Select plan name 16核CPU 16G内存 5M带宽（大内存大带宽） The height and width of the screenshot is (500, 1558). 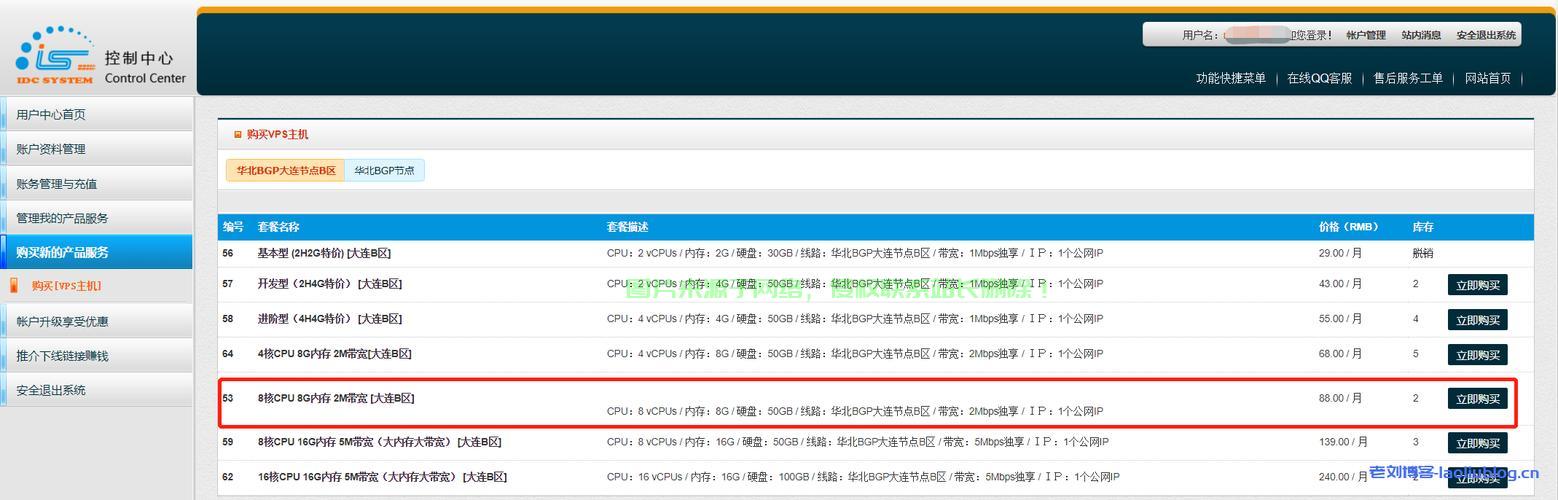[382, 477]
